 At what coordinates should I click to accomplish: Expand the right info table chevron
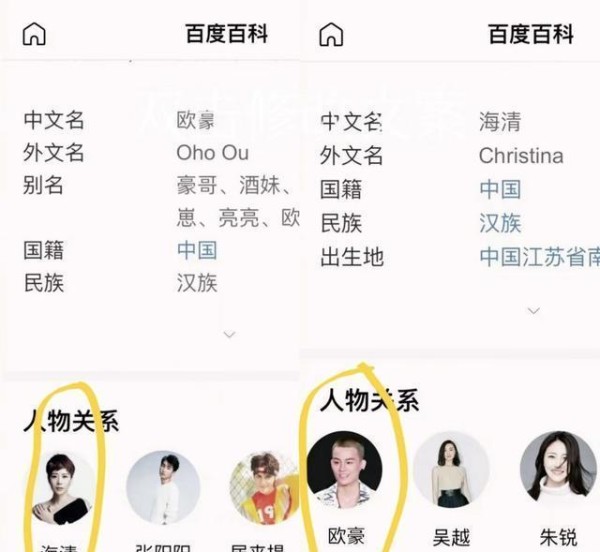pos(534,310)
